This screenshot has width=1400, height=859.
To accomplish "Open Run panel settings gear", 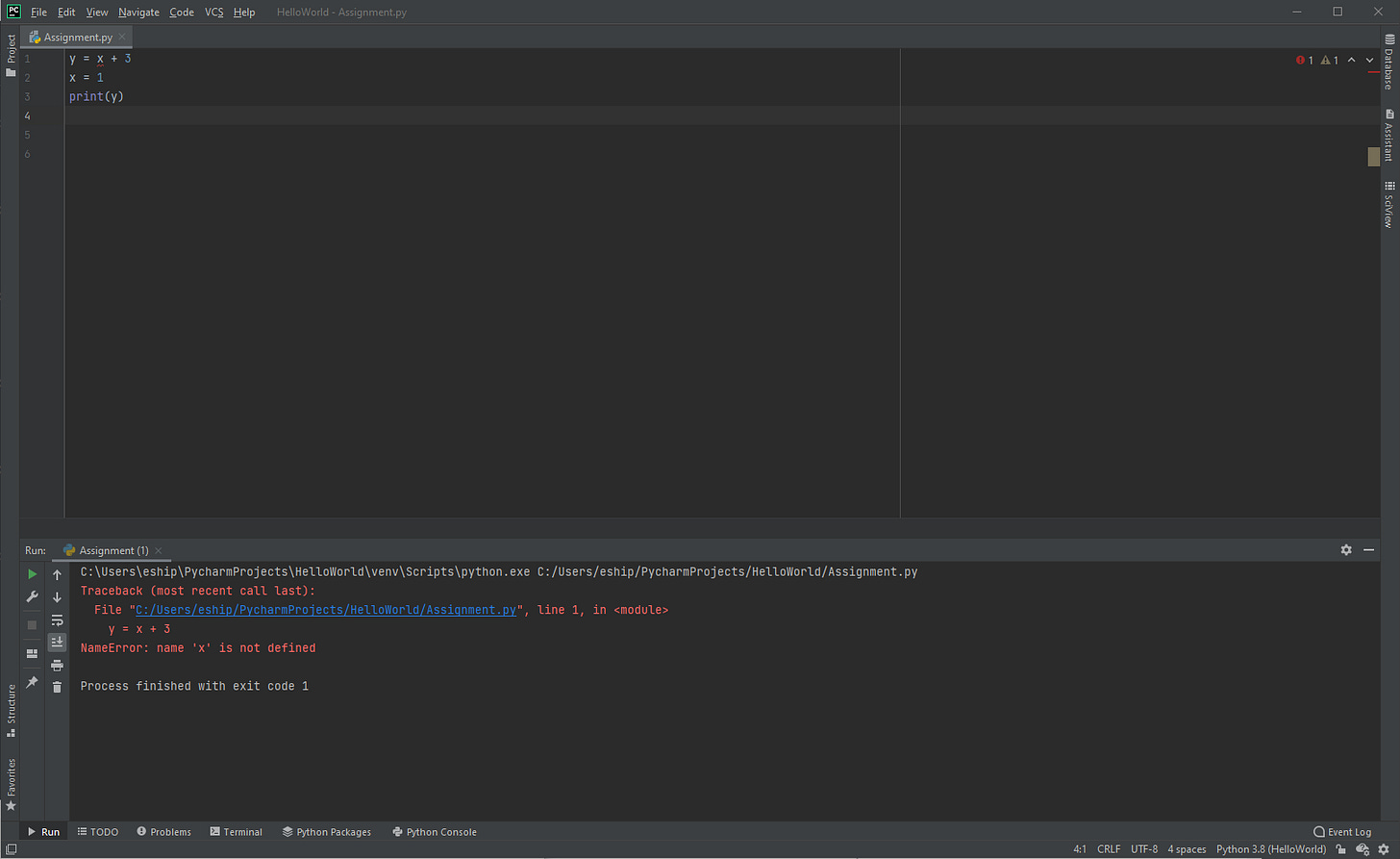I will (x=1346, y=550).
